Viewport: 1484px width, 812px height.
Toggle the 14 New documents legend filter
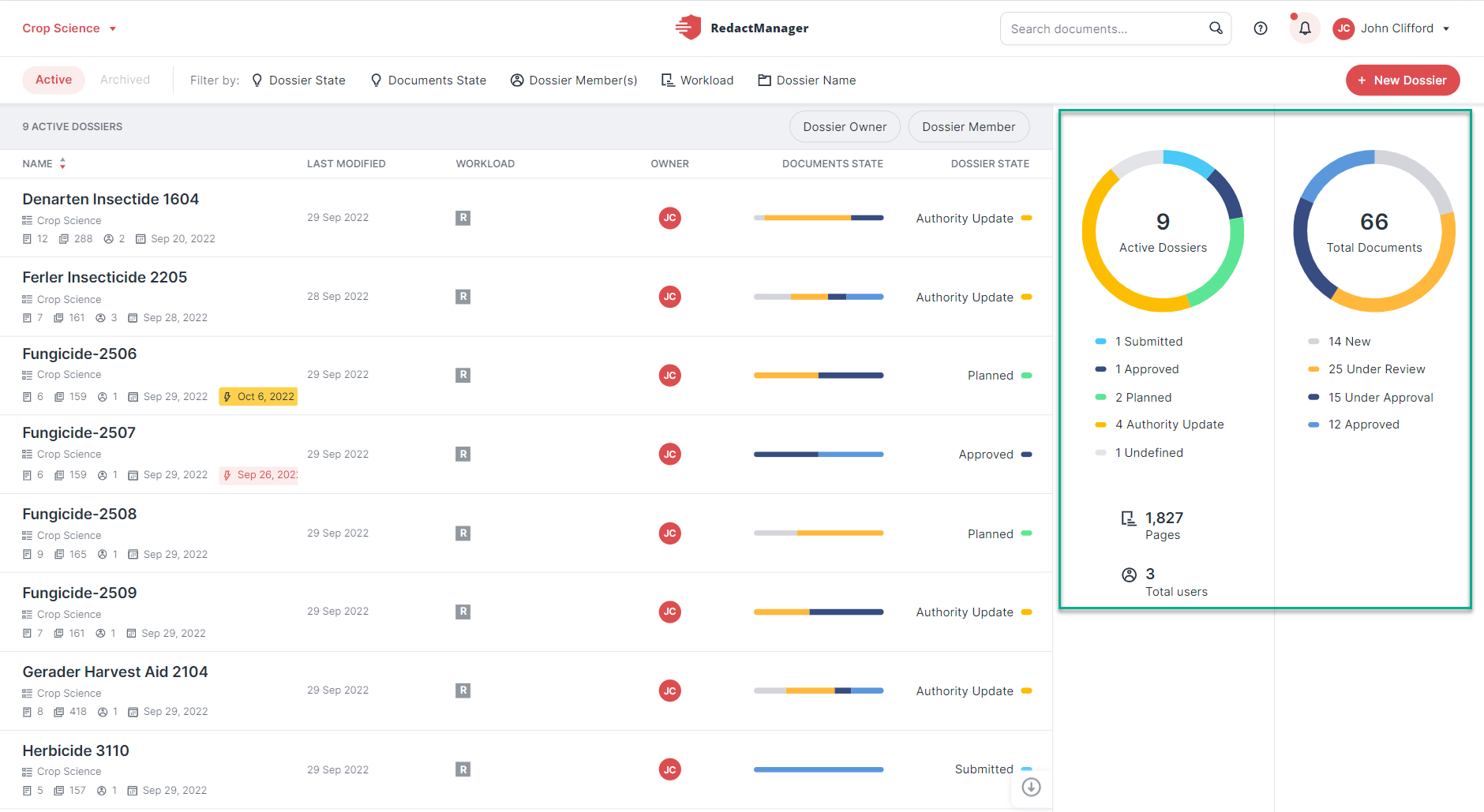[x=1340, y=342]
